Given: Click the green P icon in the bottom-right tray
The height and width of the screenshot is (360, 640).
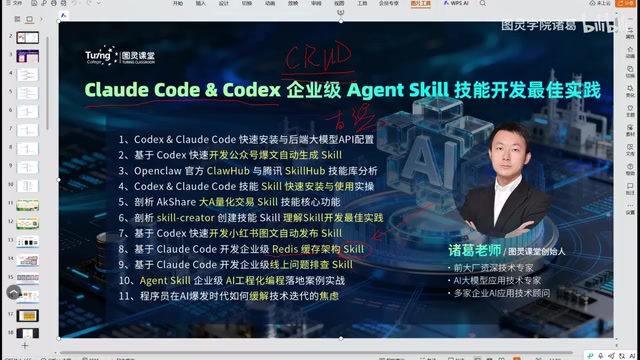Looking at the screenshot, I should pos(590,356).
